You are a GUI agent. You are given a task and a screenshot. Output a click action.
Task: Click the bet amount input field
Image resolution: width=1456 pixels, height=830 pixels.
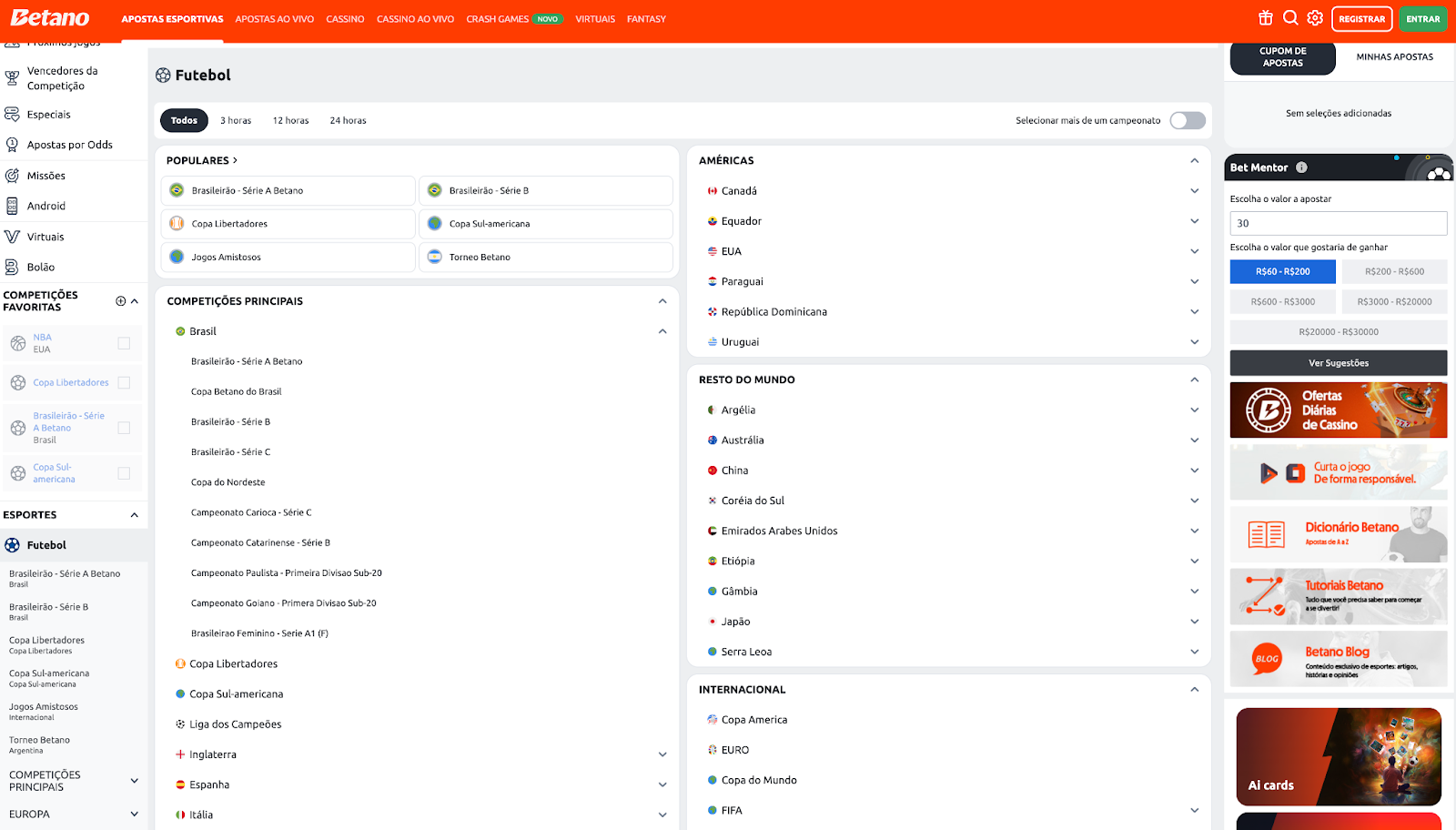(1339, 223)
